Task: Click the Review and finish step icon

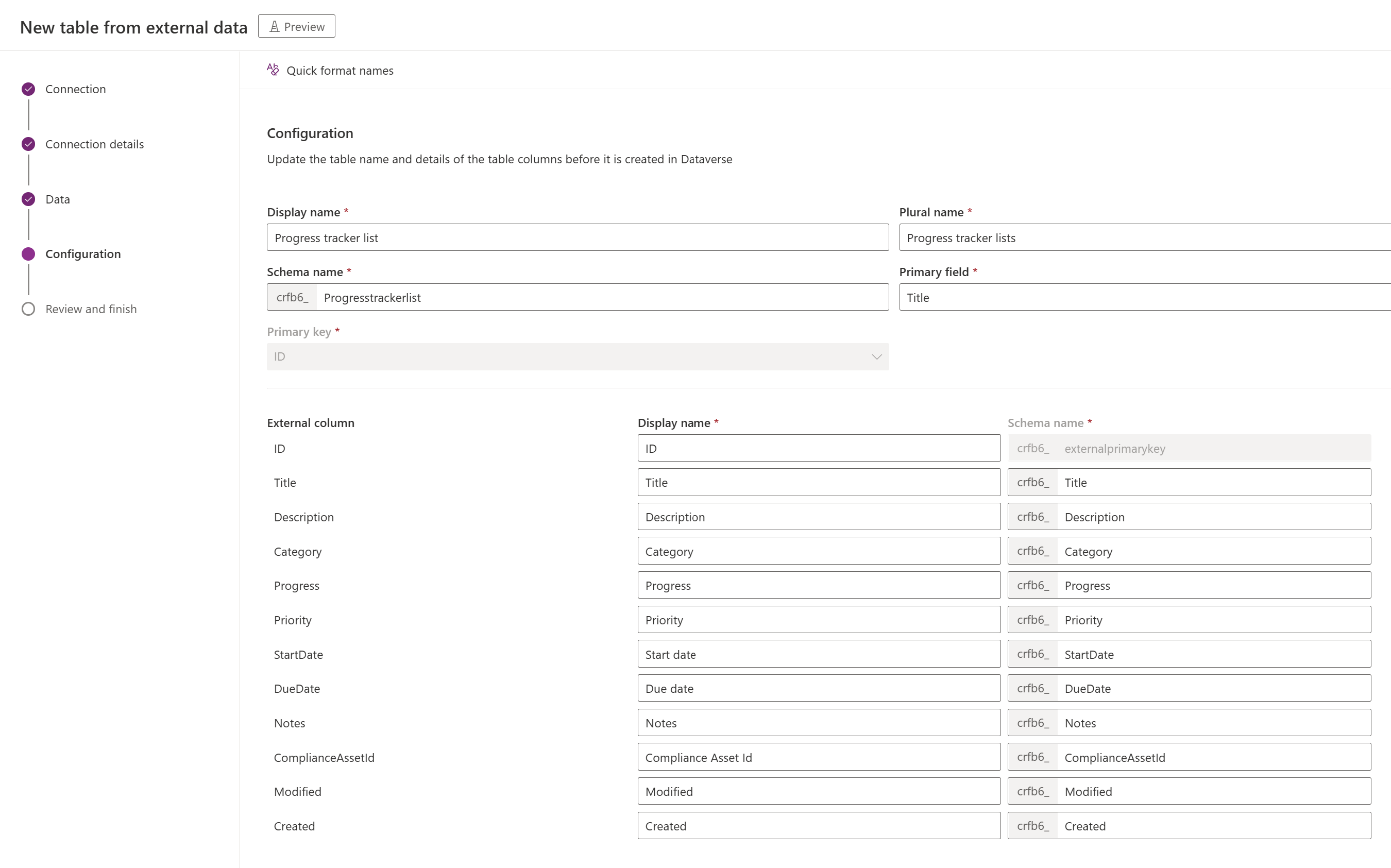Action: point(29,308)
